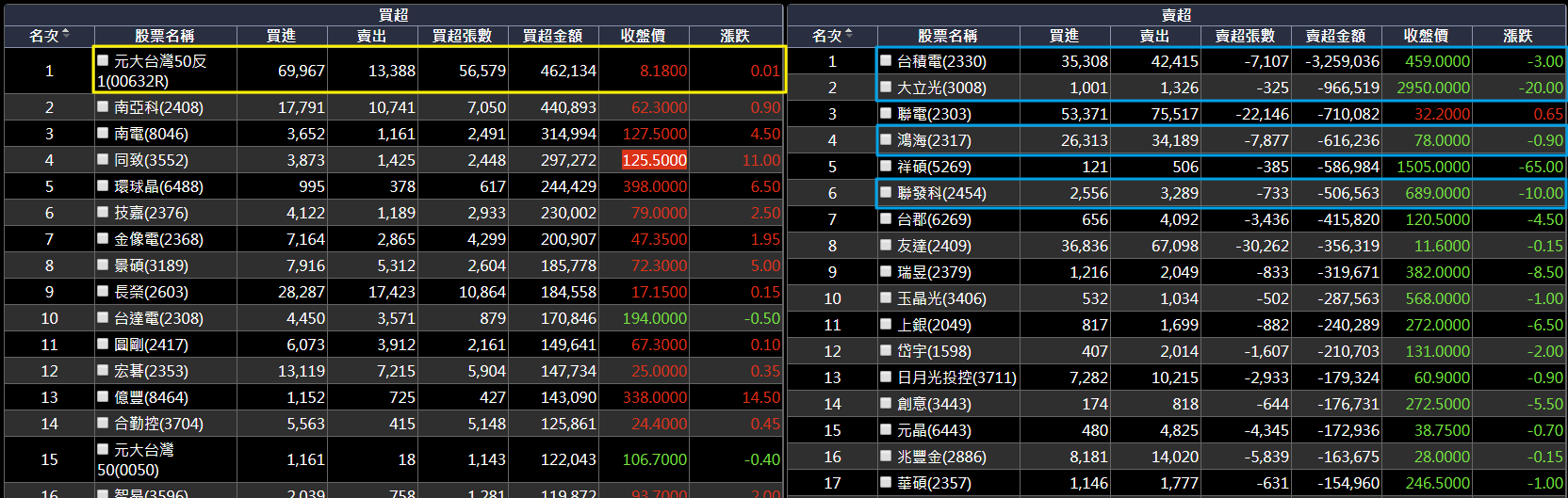Check box beside 上銀(2049)
The height and width of the screenshot is (498, 1568).
(x=886, y=324)
